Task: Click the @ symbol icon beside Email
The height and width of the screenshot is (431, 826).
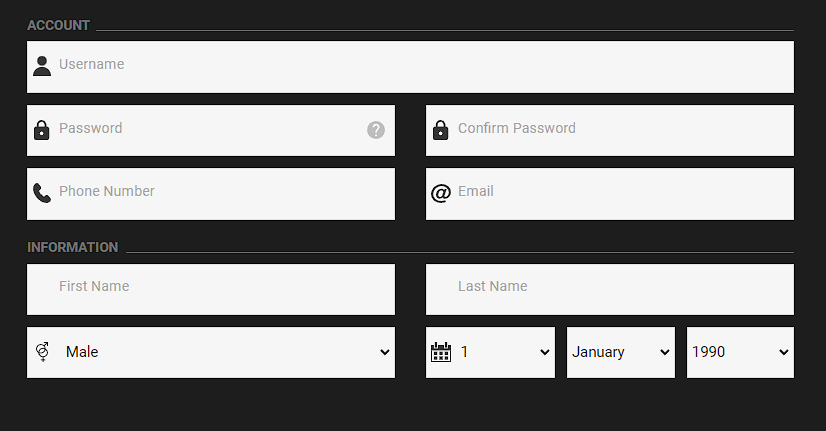Action: [x=441, y=193]
